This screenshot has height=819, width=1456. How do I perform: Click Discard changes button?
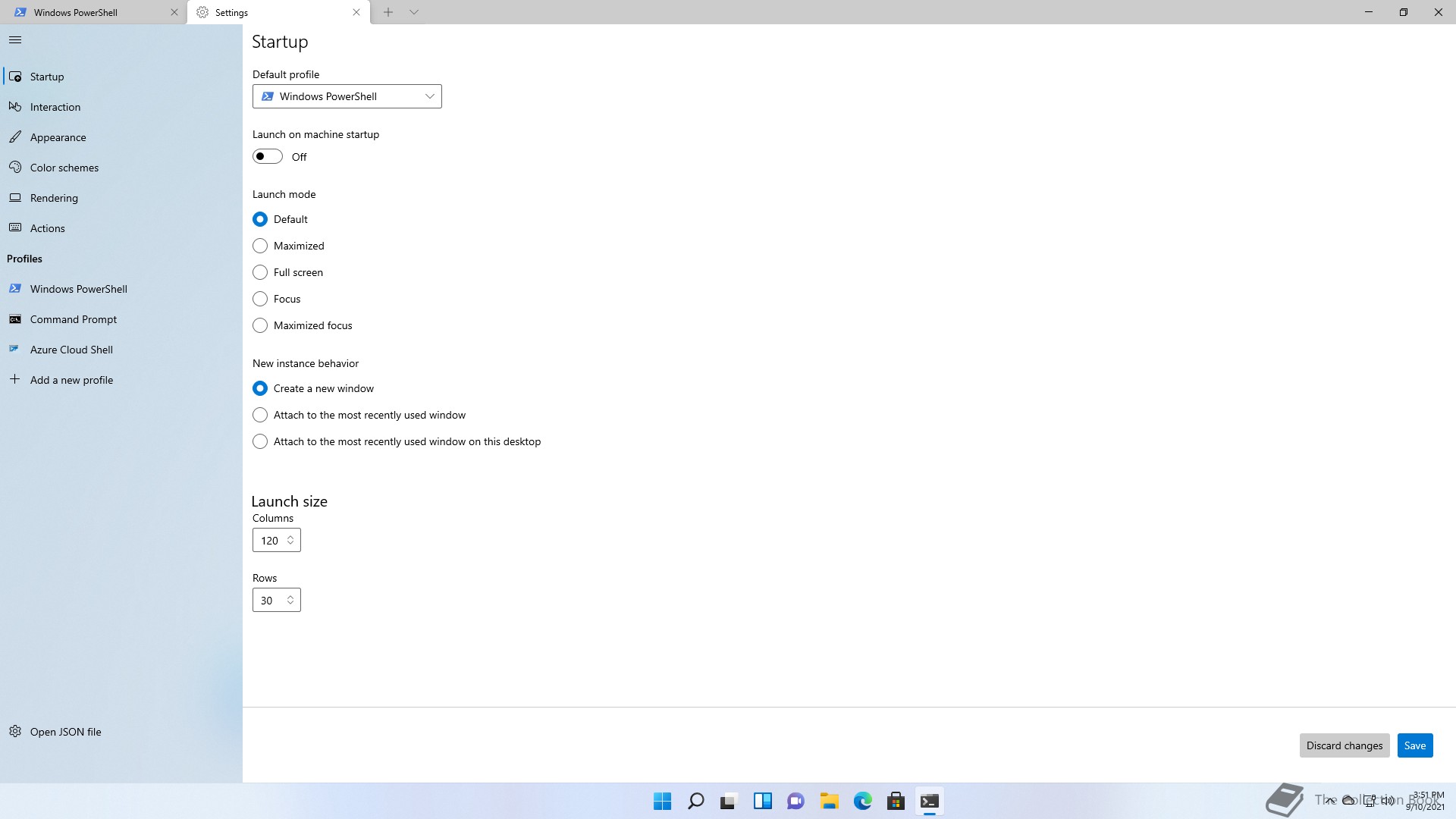point(1345,745)
